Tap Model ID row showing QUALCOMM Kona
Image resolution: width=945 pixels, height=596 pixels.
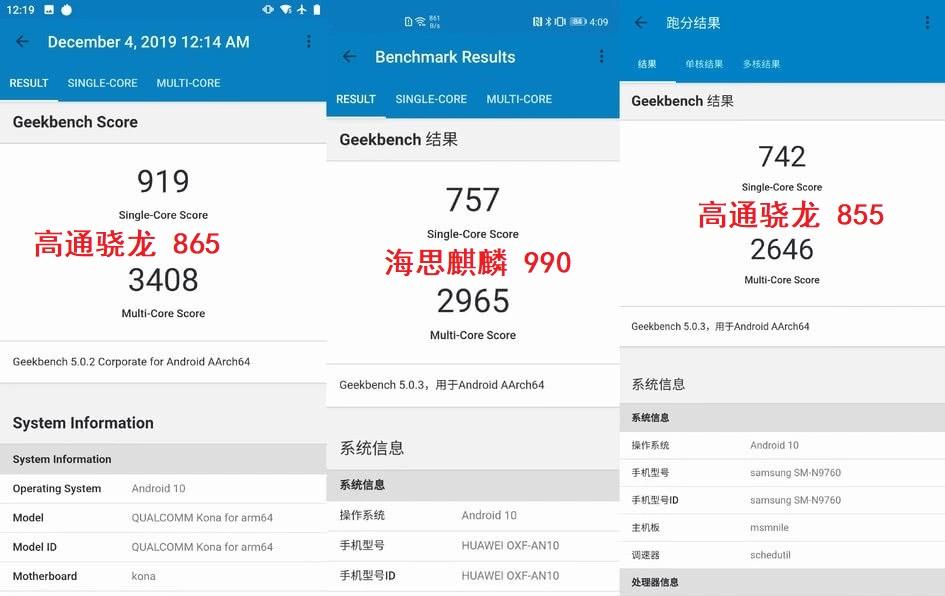click(163, 547)
